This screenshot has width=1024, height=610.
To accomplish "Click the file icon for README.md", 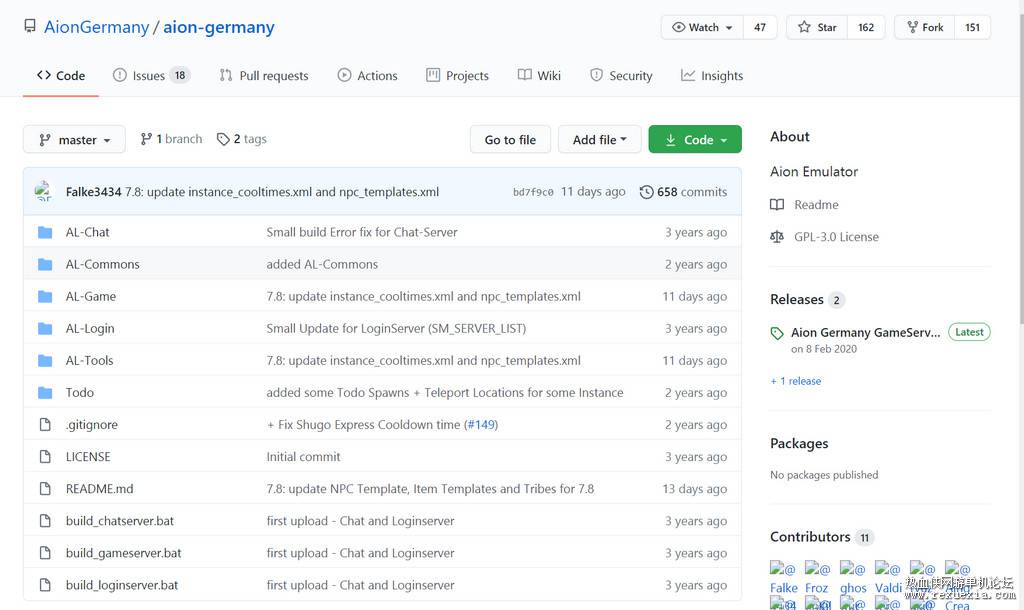I will click(45, 489).
